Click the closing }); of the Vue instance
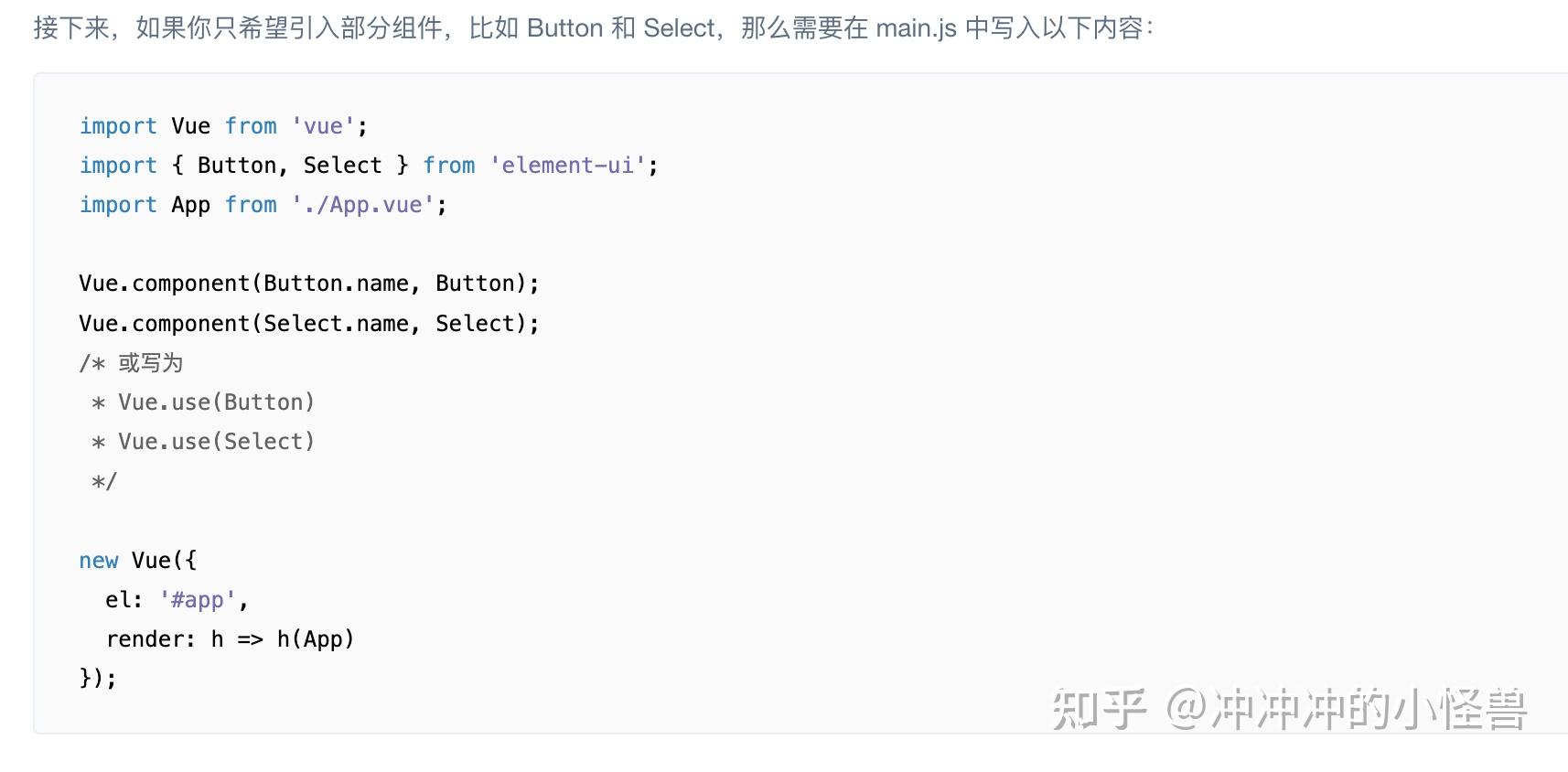This screenshot has height=772, width=1568. [98, 678]
